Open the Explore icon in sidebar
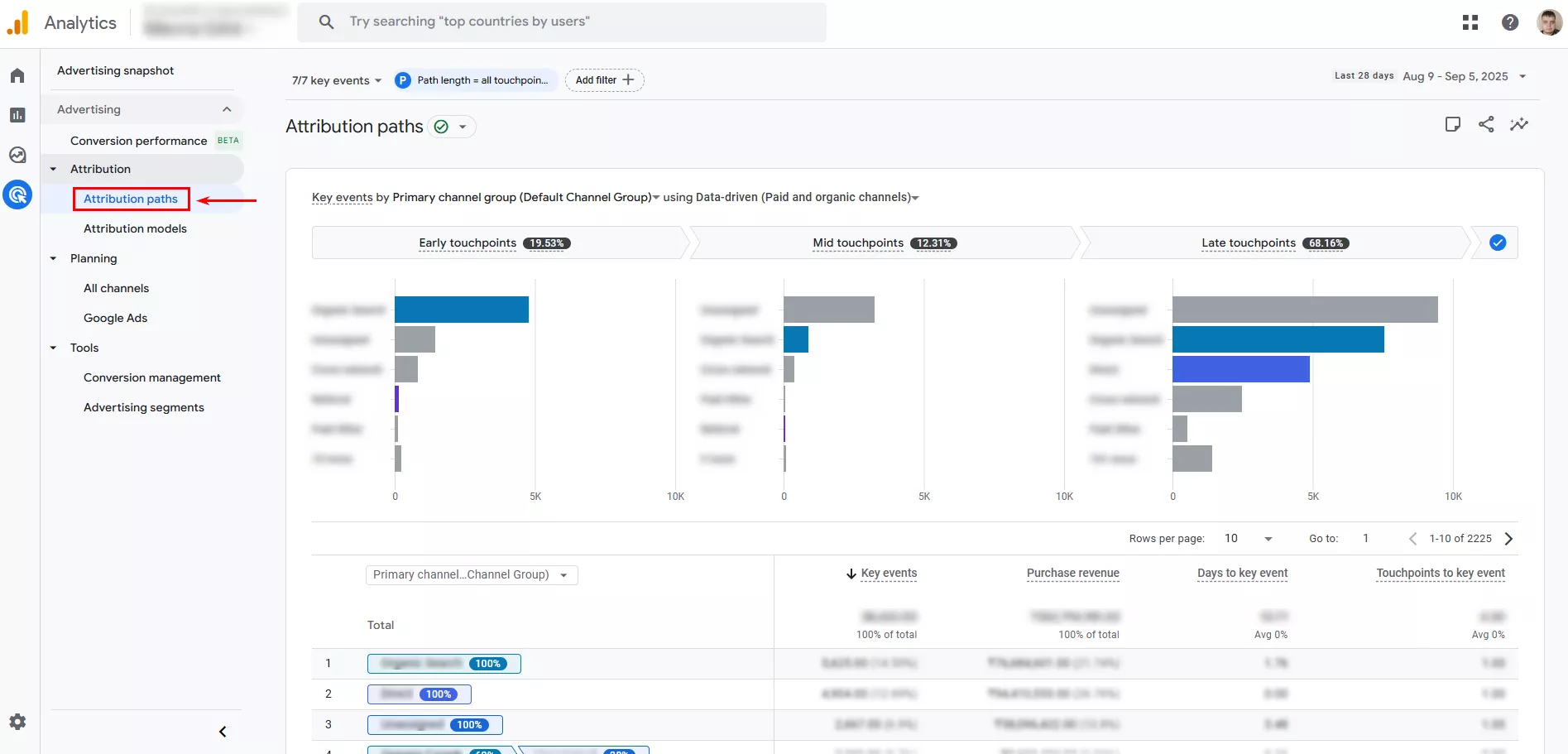The height and width of the screenshot is (754, 1568). pyautogui.click(x=17, y=155)
